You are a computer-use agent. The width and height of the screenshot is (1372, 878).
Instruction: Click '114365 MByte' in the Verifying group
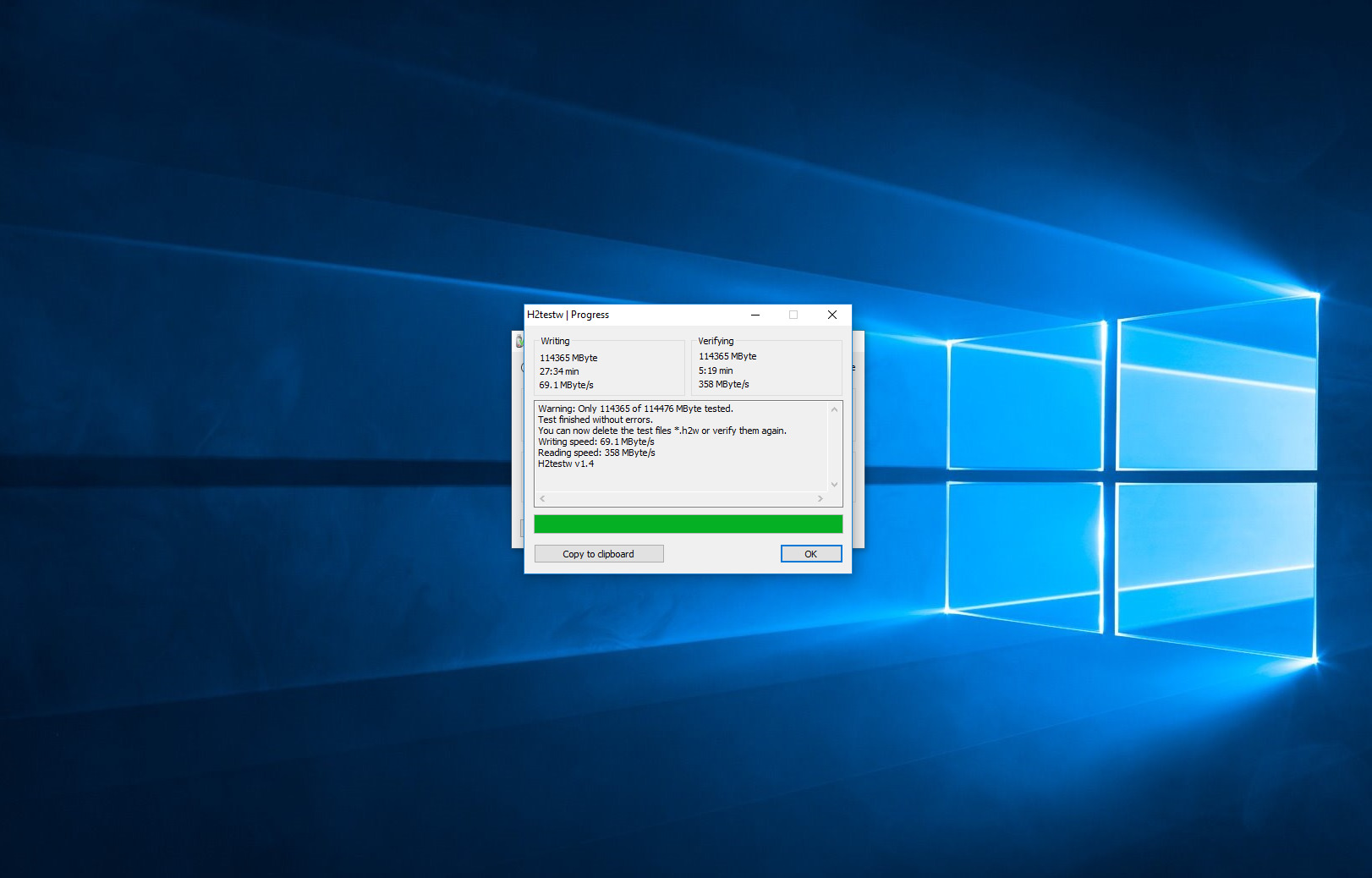point(727,356)
